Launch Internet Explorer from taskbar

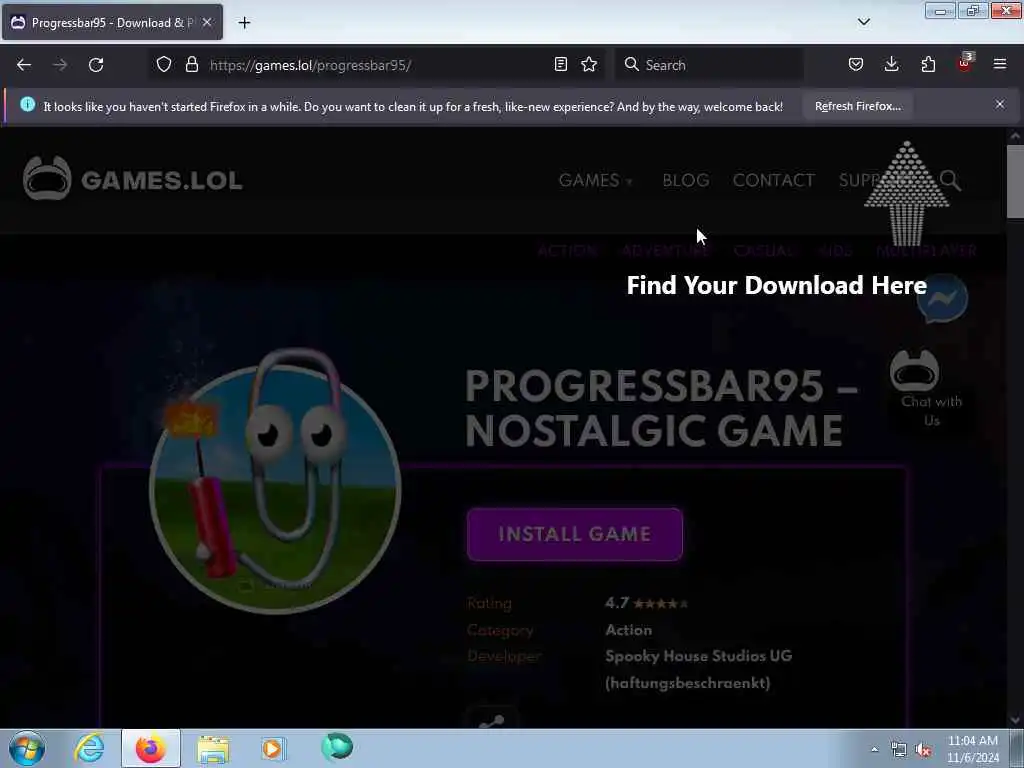[89, 748]
